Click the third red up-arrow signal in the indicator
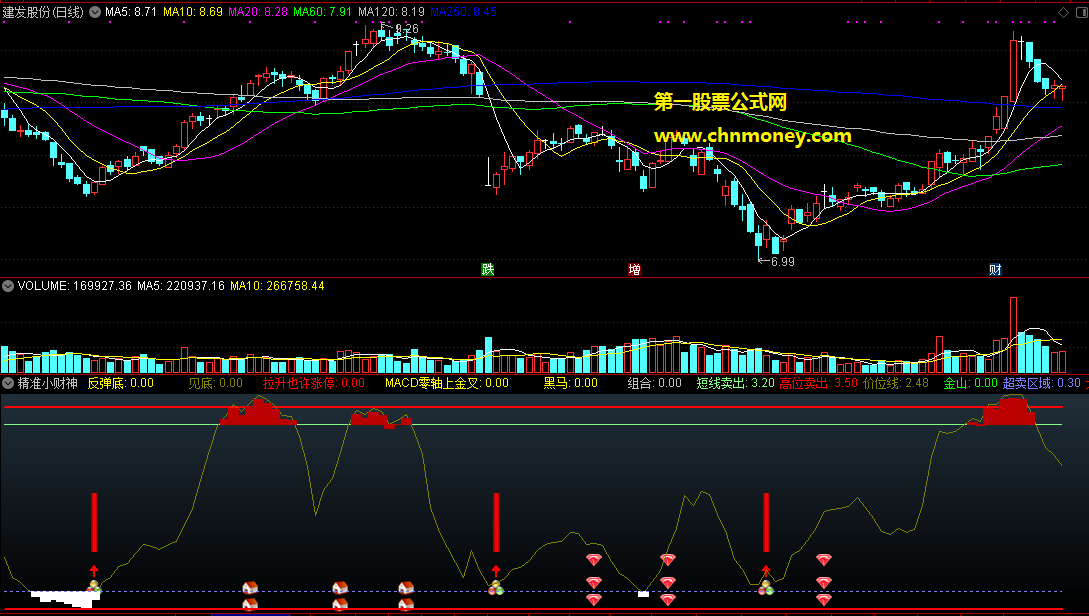 click(766, 572)
